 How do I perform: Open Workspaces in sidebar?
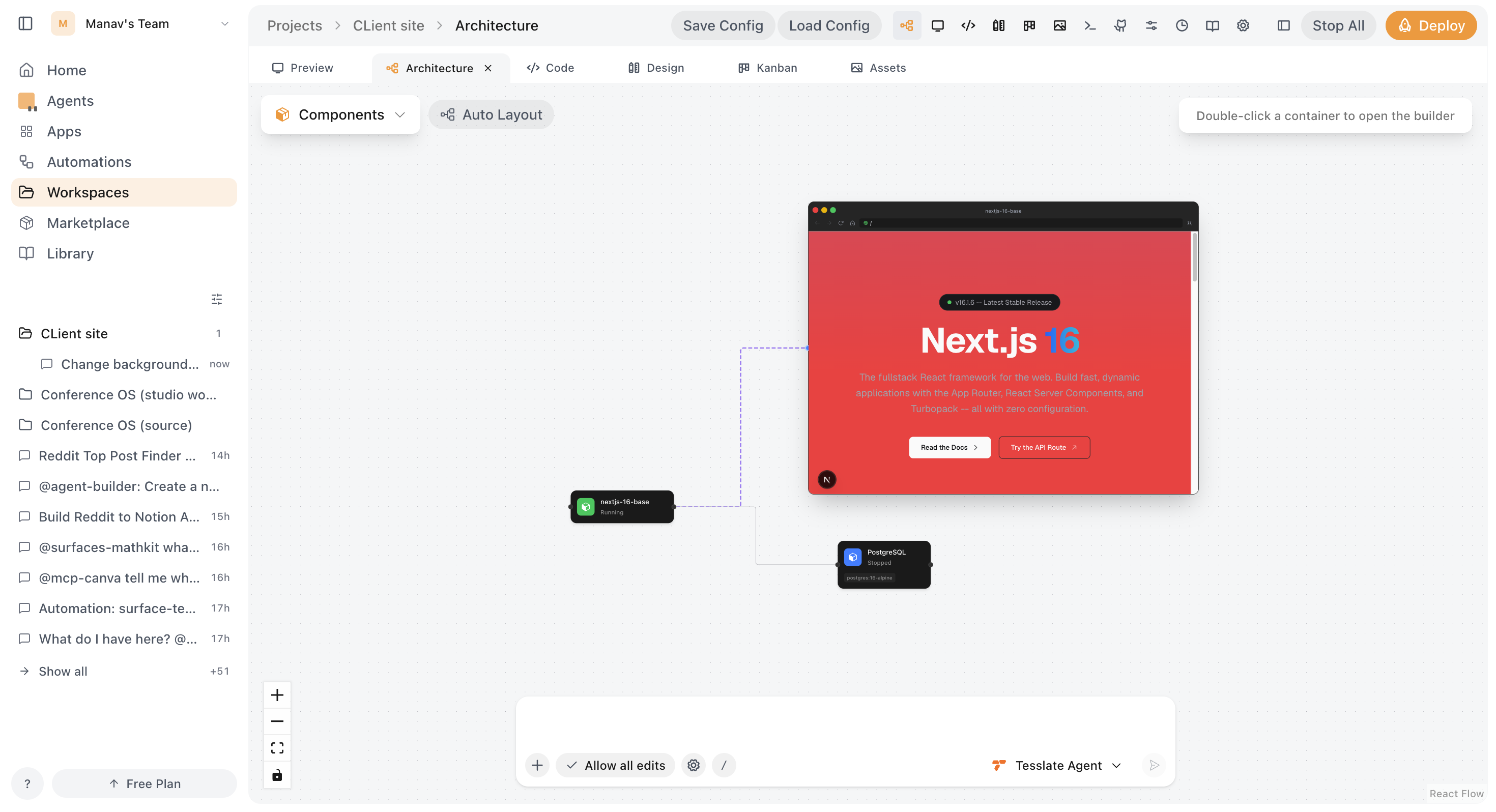(x=124, y=192)
